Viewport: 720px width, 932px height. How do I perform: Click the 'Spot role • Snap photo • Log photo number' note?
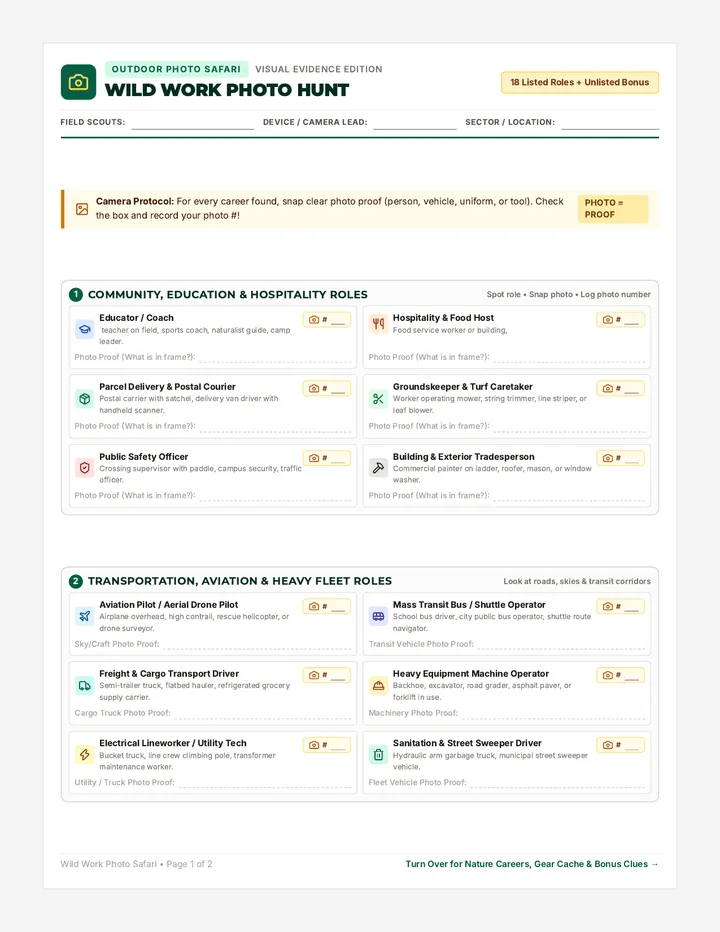pos(568,294)
